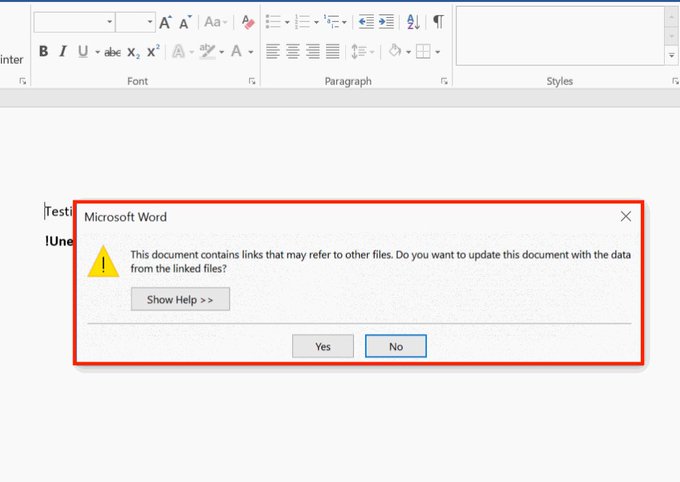Open Shading color dropdown arrow
This screenshot has width=680, height=482.
pyautogui.click(x=409, y=52)
